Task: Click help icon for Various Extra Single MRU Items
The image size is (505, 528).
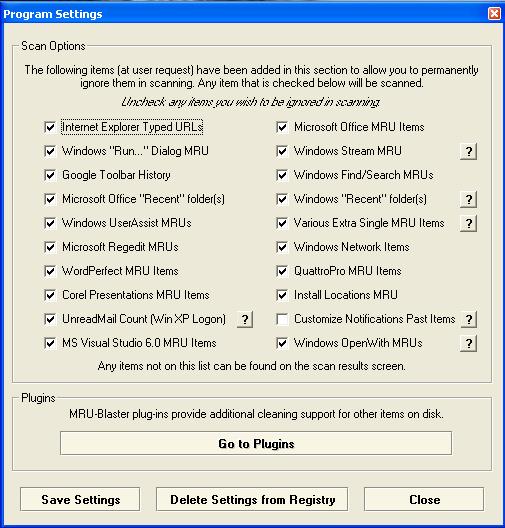Action: (468, 223)
